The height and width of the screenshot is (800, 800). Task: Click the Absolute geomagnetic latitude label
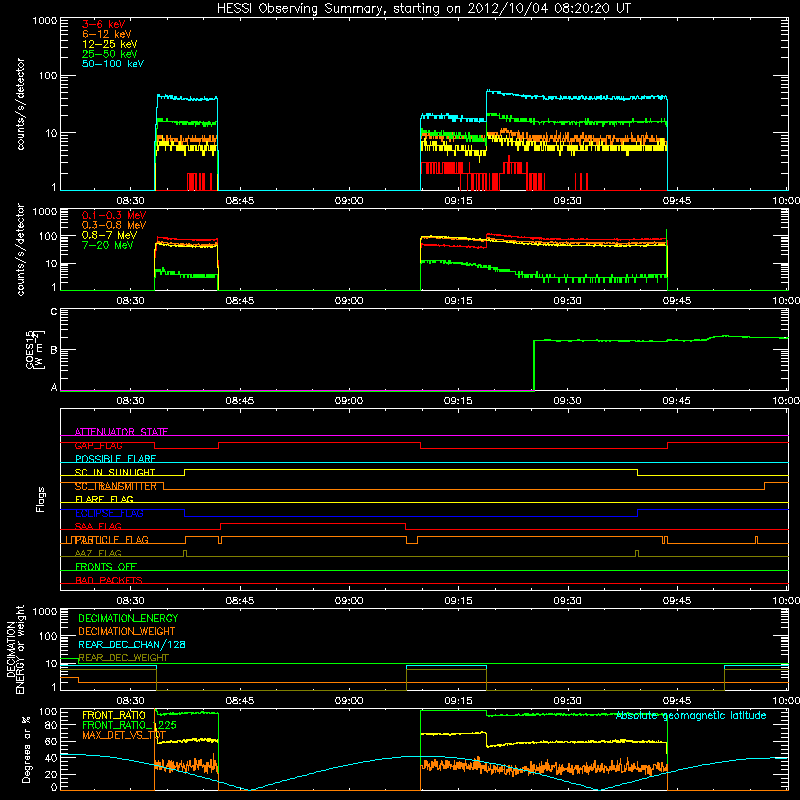(x=691, y=716)
